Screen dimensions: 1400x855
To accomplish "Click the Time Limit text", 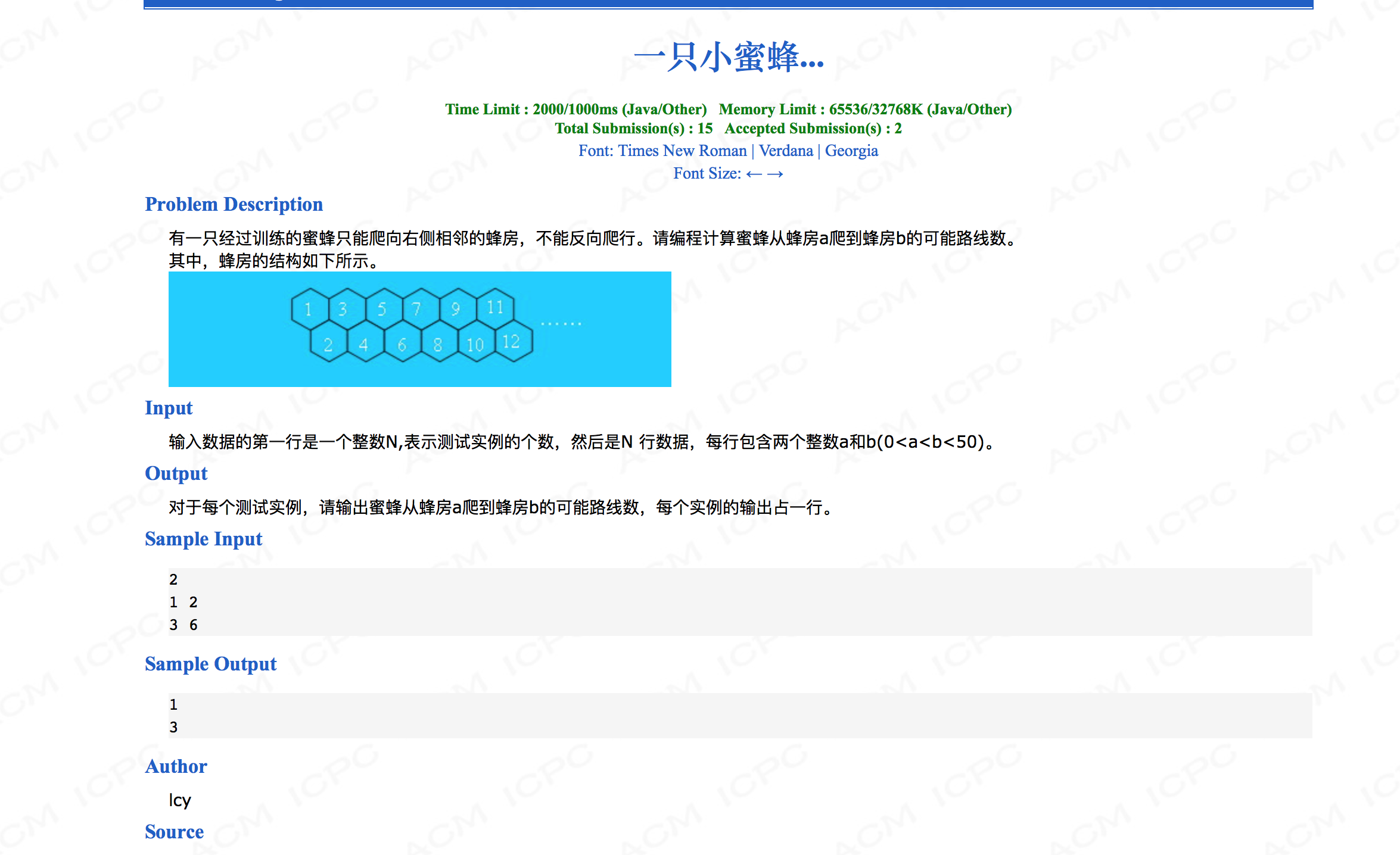I will 575,109.
